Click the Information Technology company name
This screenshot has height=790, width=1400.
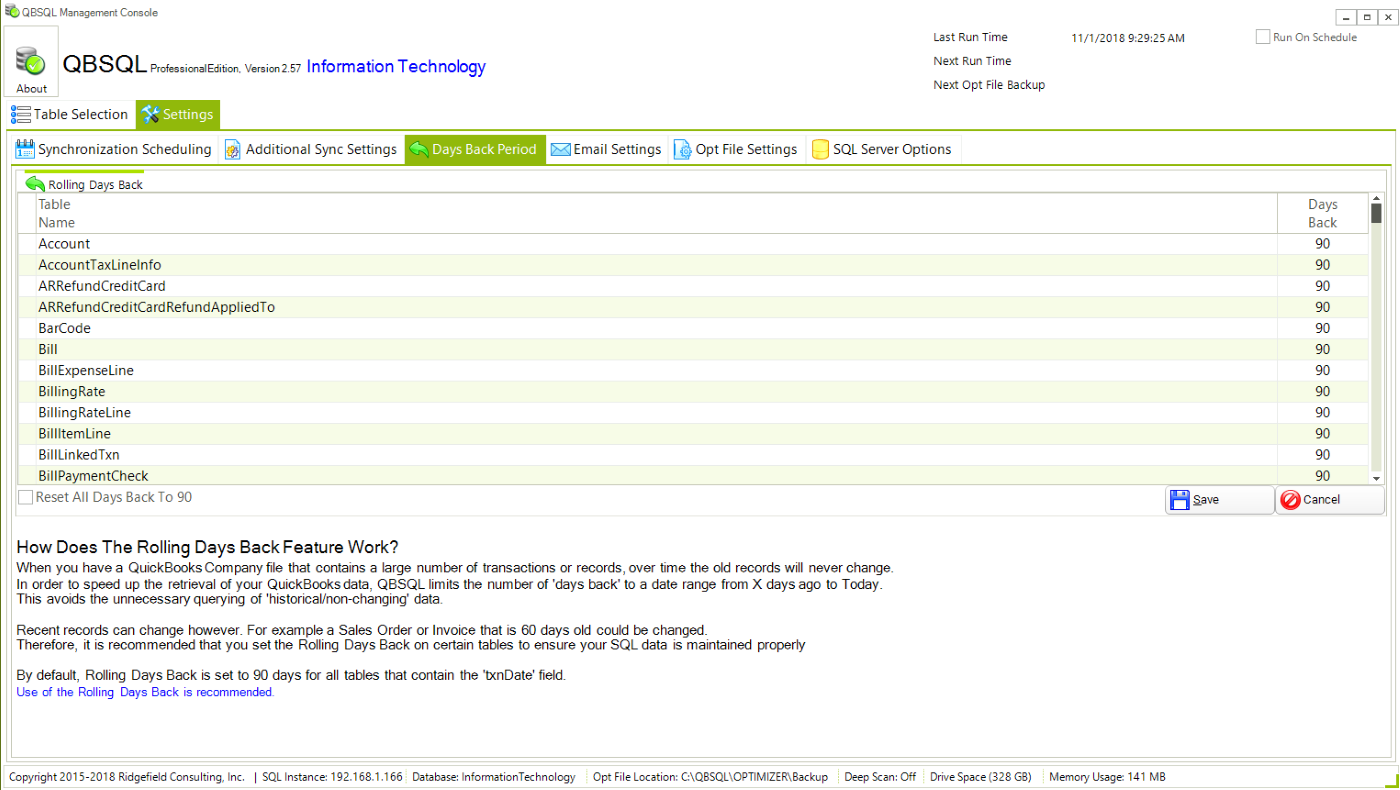click(396, 67)
